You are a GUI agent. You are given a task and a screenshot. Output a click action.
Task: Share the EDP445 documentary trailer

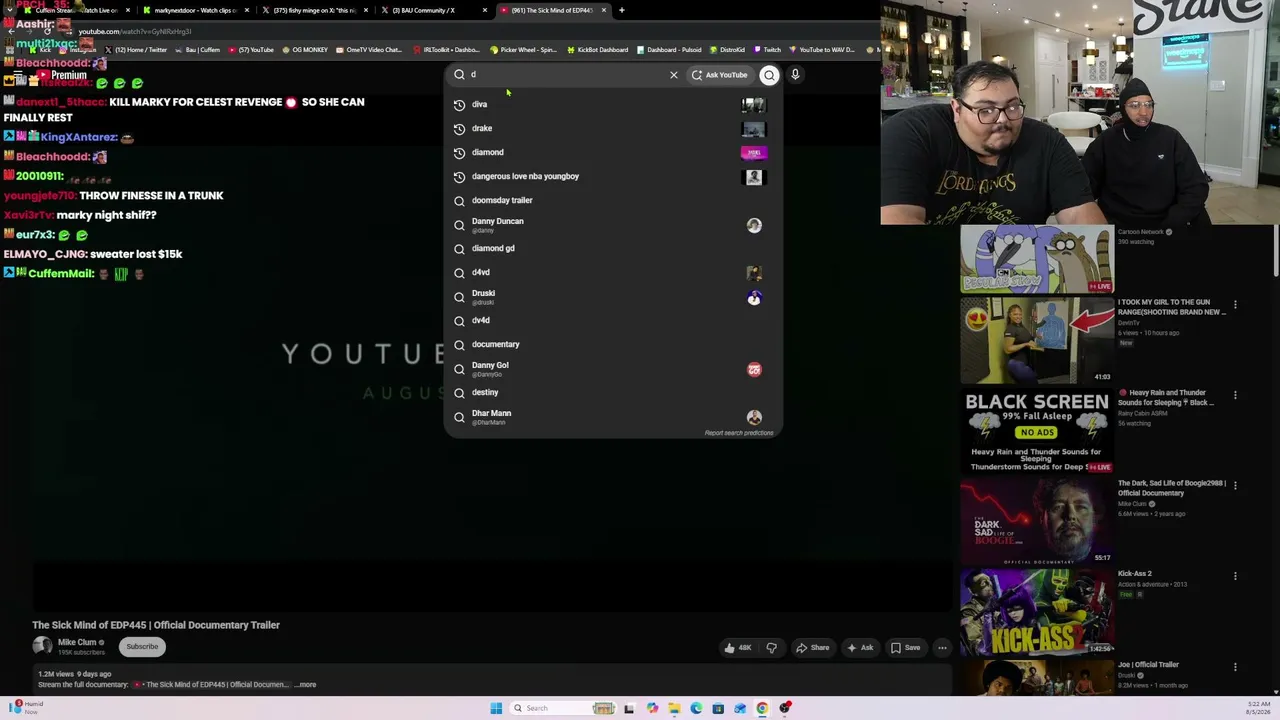coord(812,648)
